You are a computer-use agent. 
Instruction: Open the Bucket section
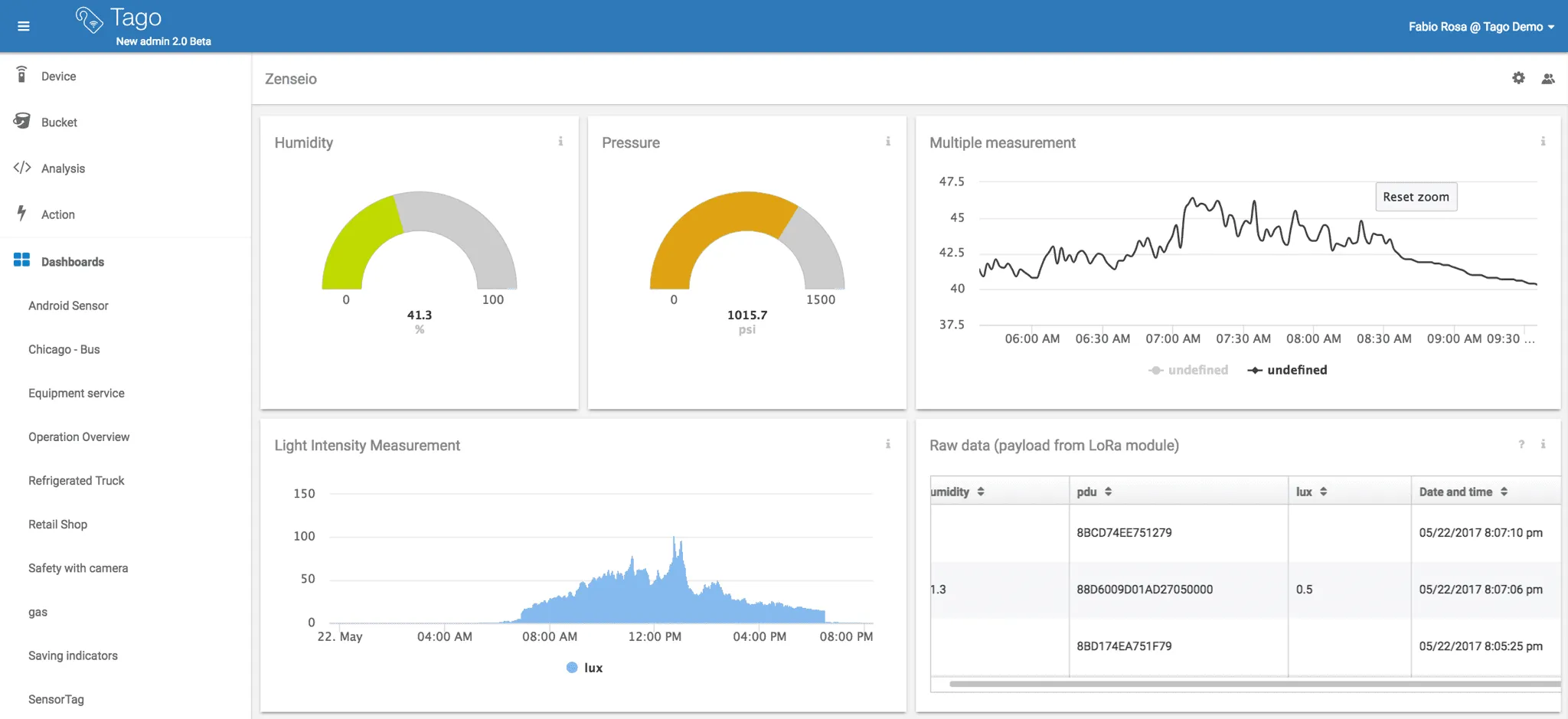22,121
